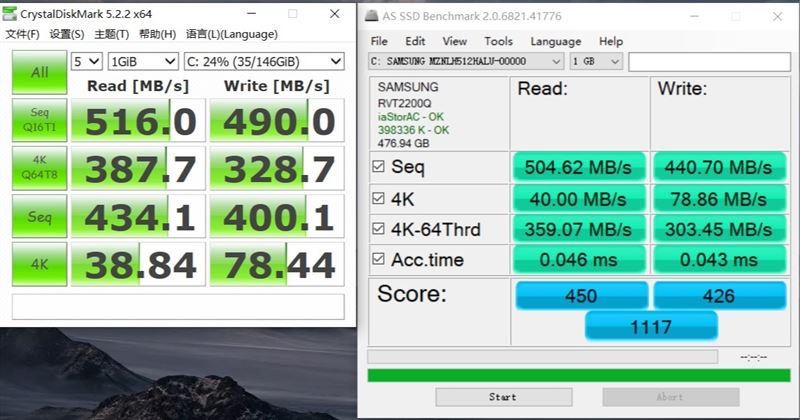This screenshot has height=420, width=800.
Task: Select the 38.84 4K read result
Action: click(138, 264)
